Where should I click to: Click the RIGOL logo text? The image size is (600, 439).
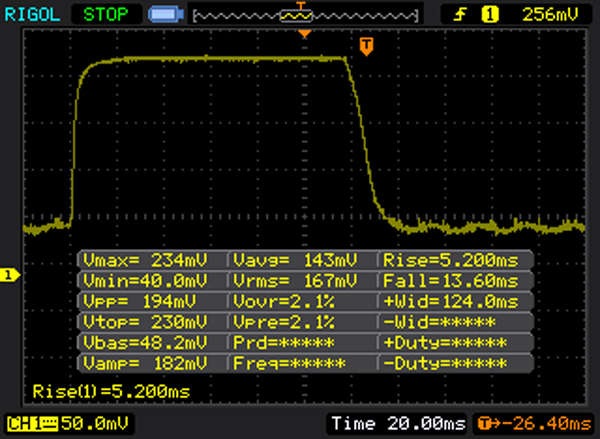coord(32,15)
